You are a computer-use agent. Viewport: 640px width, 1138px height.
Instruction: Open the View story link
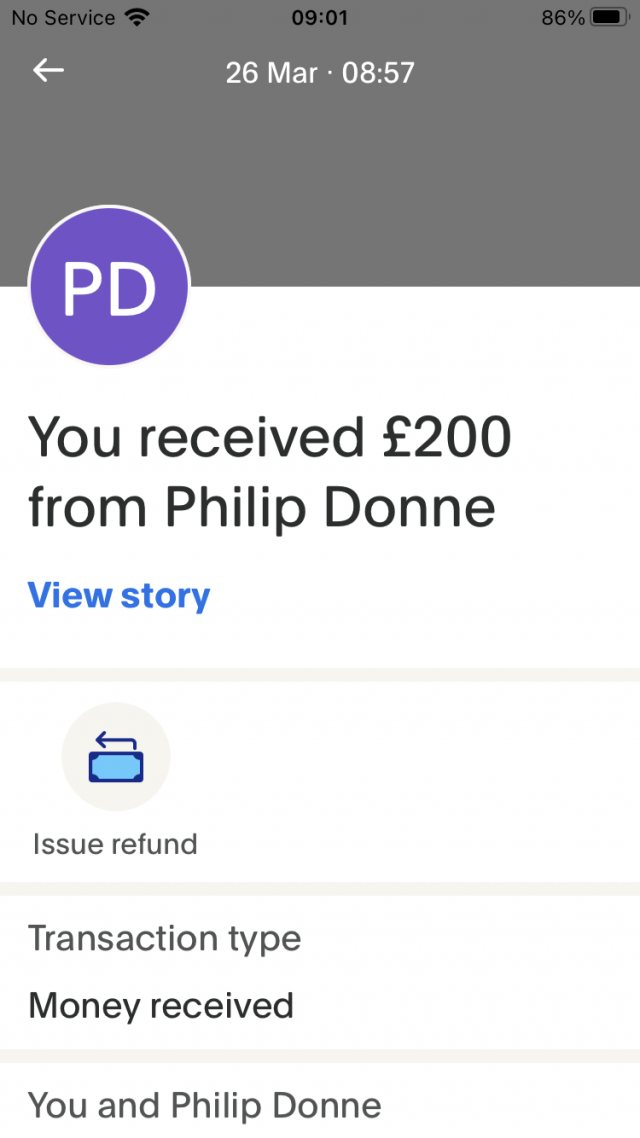click(x=119, y=596)
